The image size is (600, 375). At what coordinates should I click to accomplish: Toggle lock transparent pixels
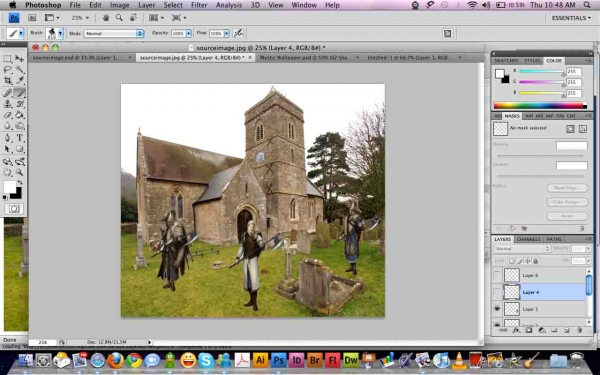pos(512,261)
